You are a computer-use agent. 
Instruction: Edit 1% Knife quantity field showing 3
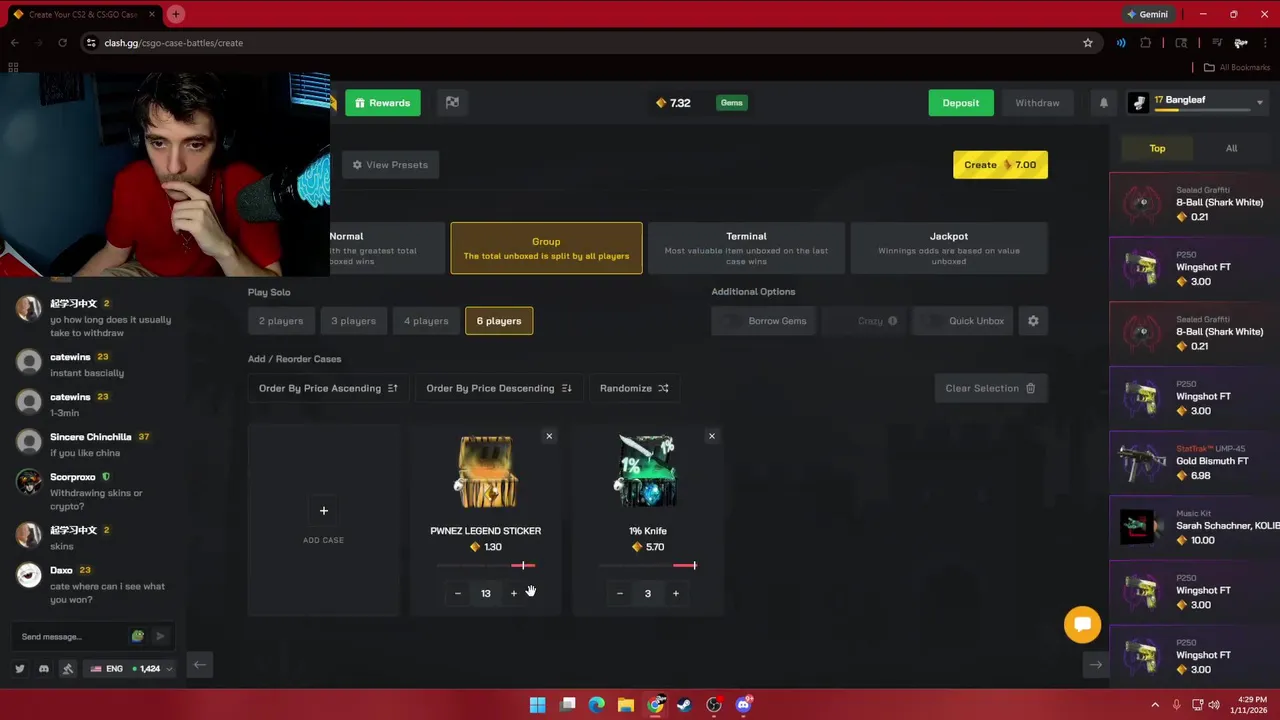pyautogui.click(x=648, y=594)
